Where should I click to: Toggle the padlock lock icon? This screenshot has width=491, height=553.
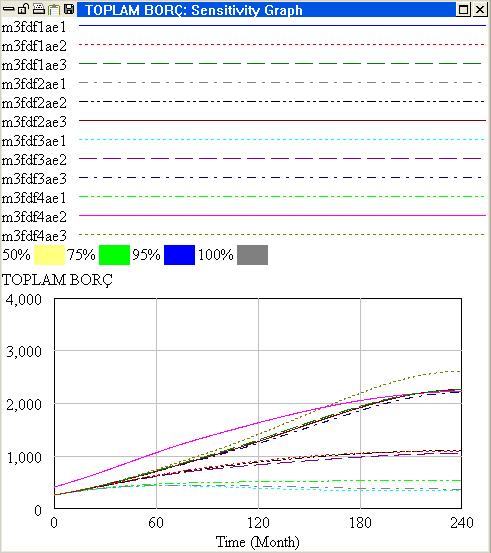[23, 9]
